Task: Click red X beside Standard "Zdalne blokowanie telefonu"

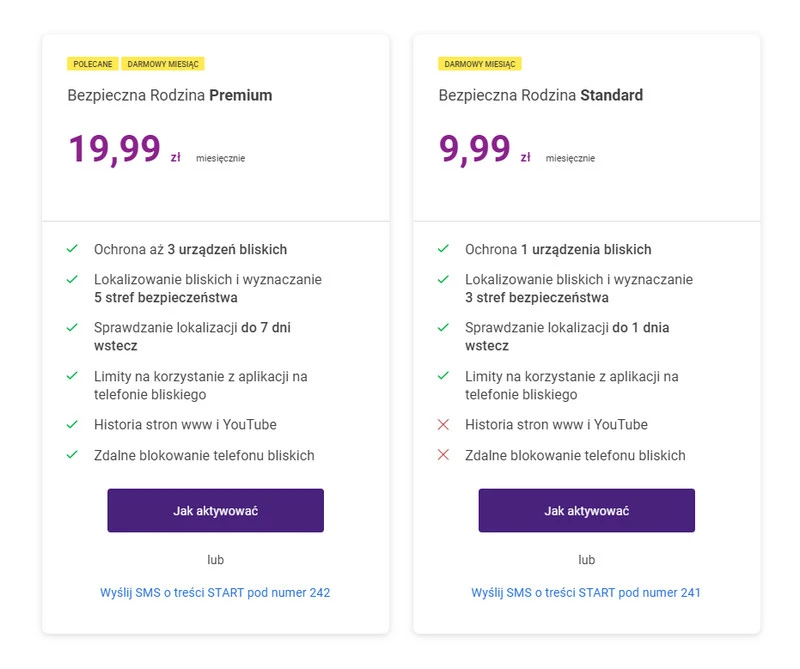Action: (x=443, y=455)
